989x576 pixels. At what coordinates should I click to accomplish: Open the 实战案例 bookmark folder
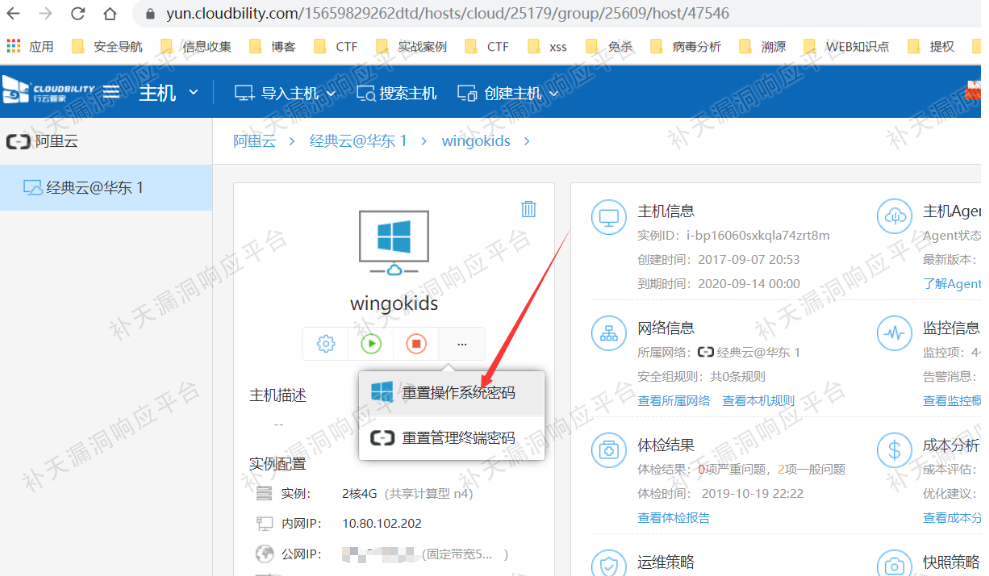[411, 46]
